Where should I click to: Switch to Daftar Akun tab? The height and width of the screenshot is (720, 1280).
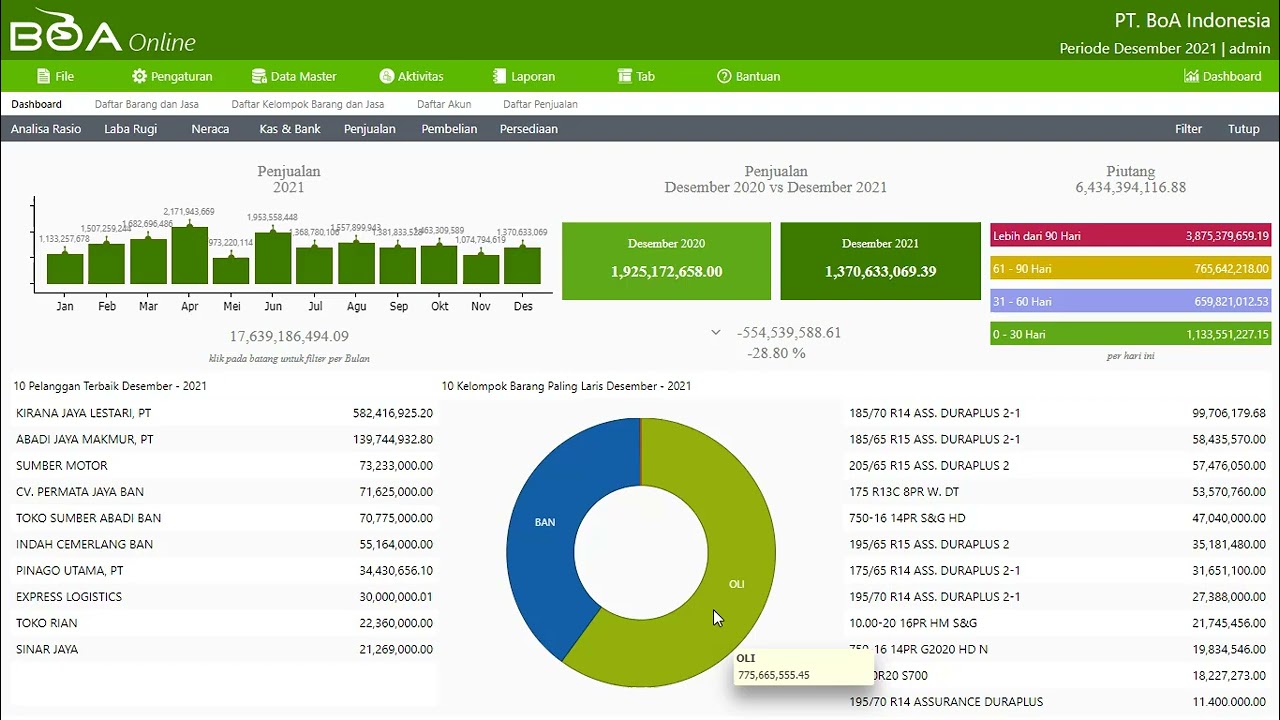pyautogui.click(x=444, y=104)
